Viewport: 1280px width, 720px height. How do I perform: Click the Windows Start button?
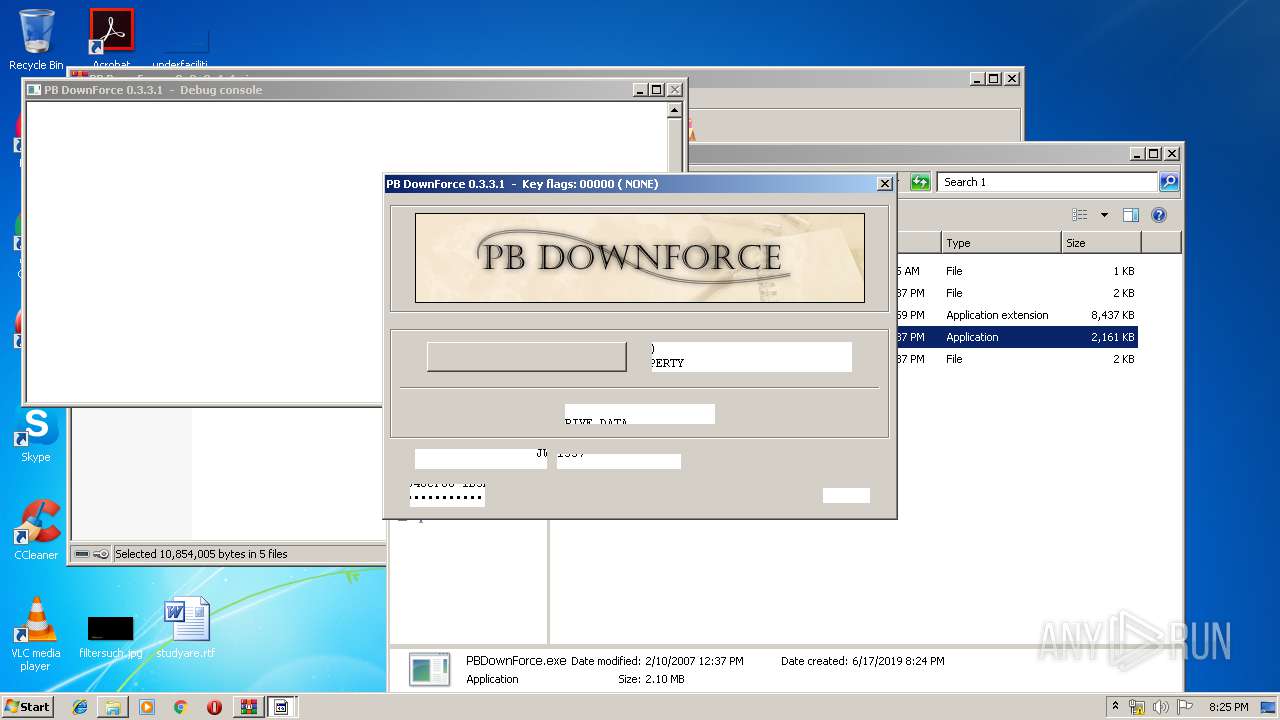coord(27,706)
